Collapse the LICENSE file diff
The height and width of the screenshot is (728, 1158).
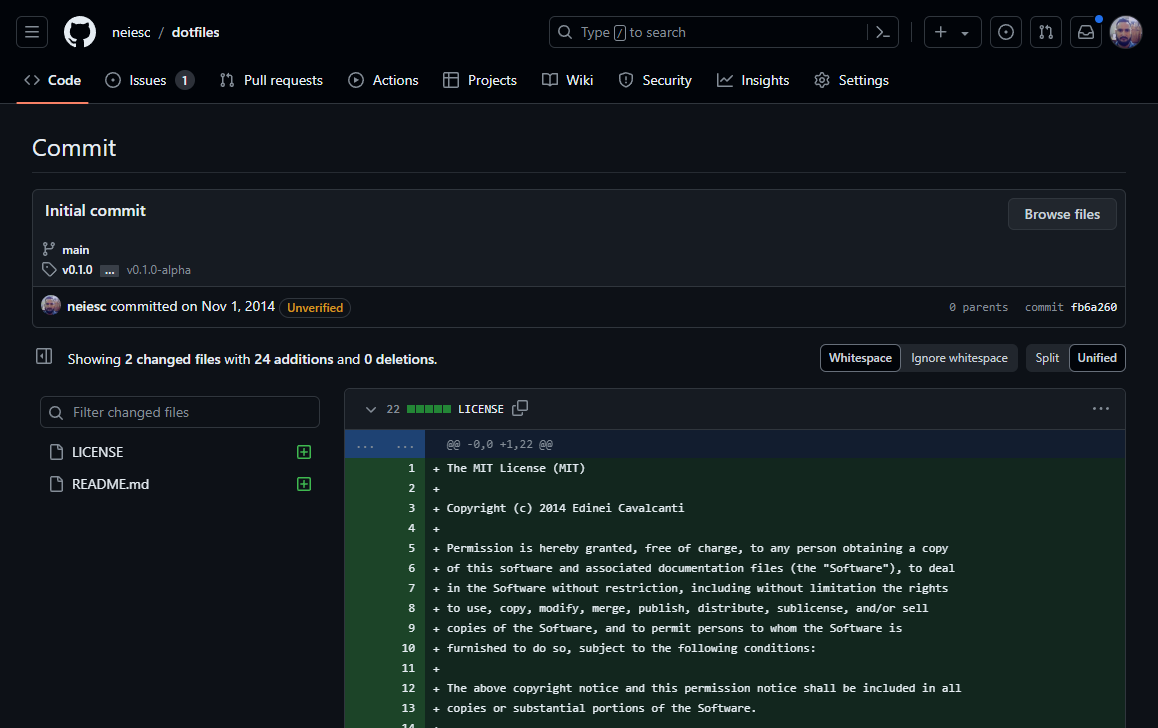click(371, 409)
